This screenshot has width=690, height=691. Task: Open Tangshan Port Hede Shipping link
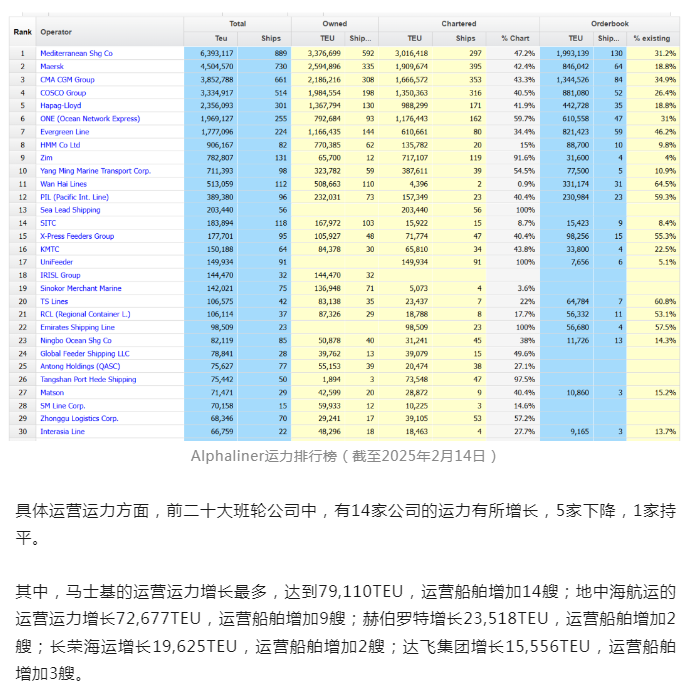pos(88,379)
